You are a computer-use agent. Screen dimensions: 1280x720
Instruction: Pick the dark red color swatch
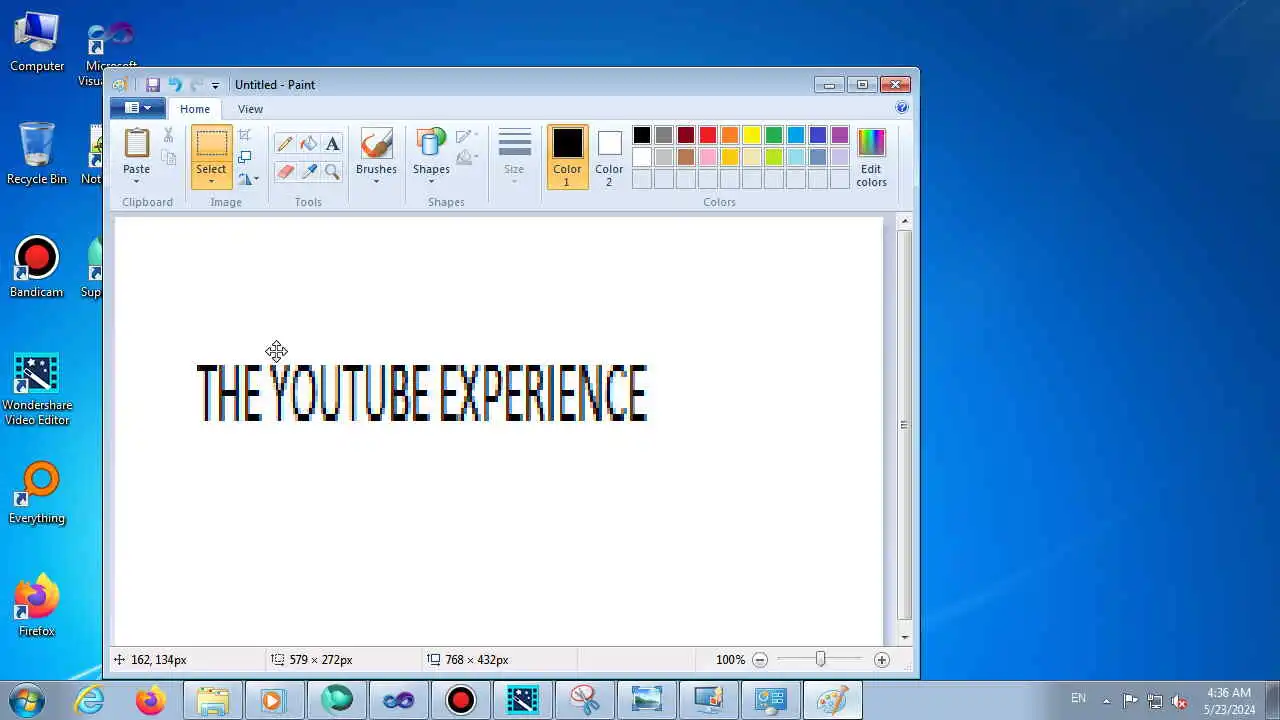tap(686, 135)
